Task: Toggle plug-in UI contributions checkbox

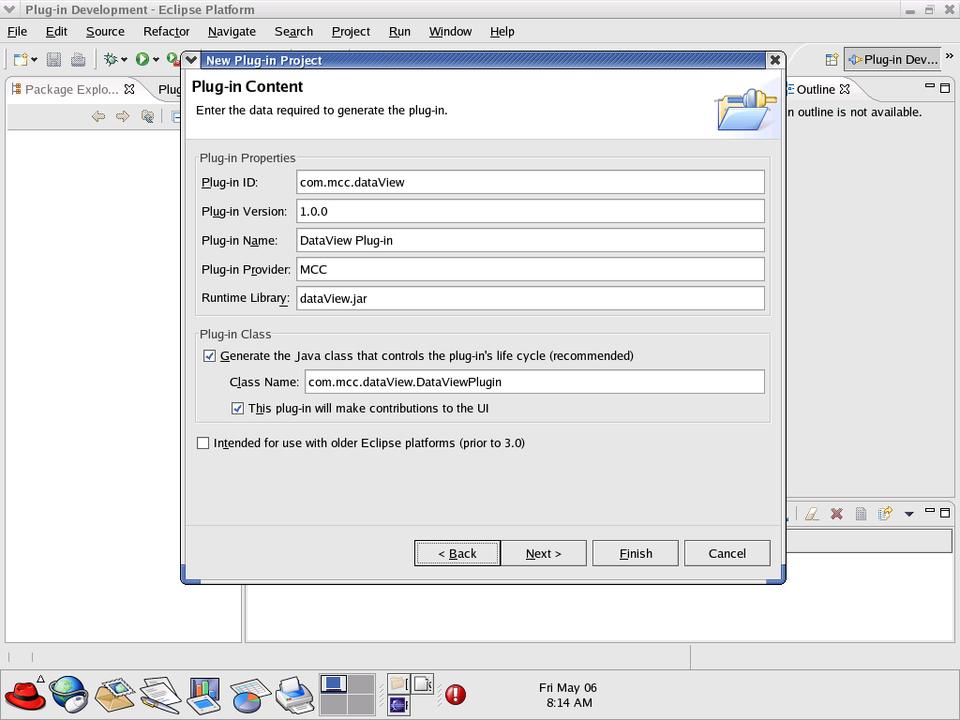Action: point(238,408)
